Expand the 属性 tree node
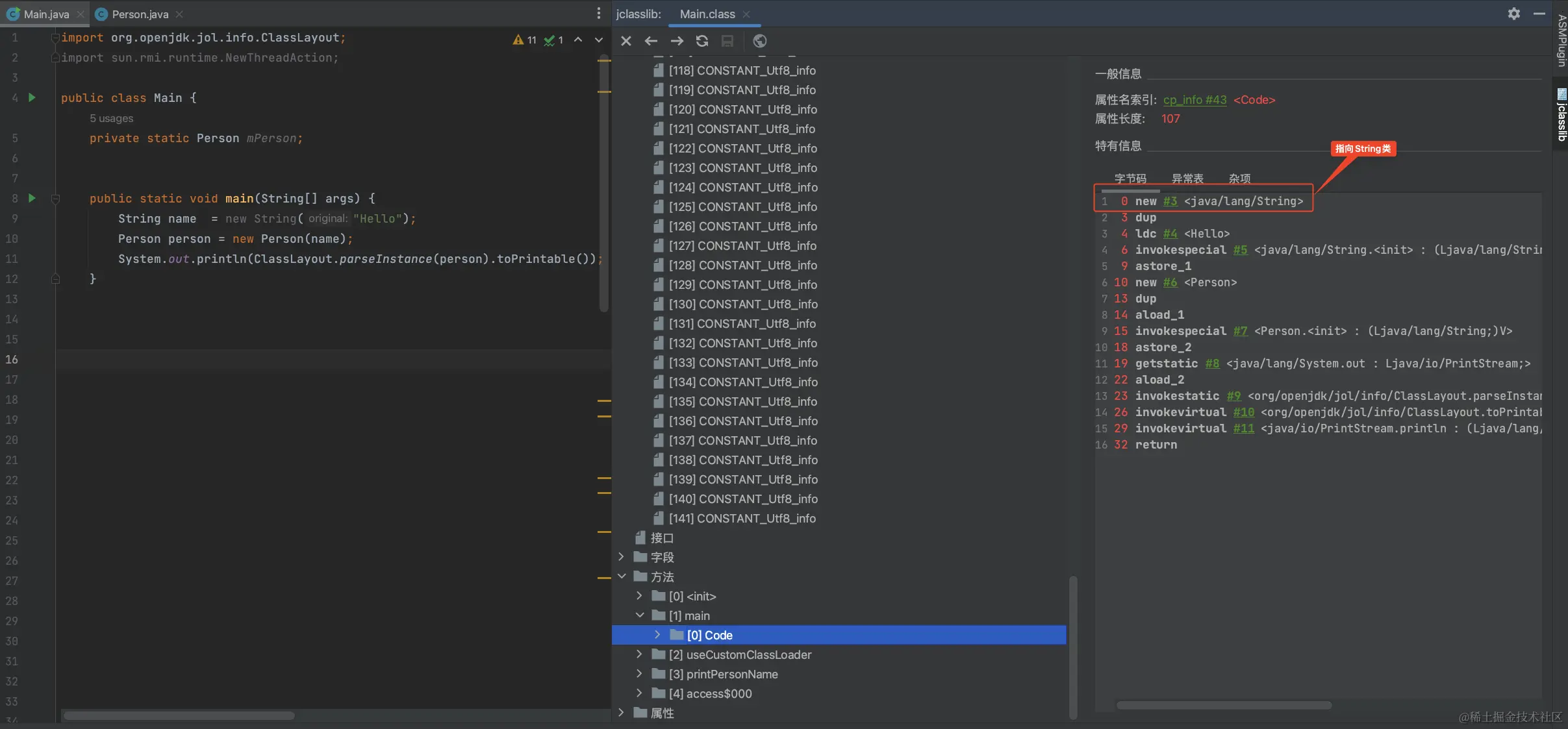This screenshot has height=729, width=1568. 621,712
